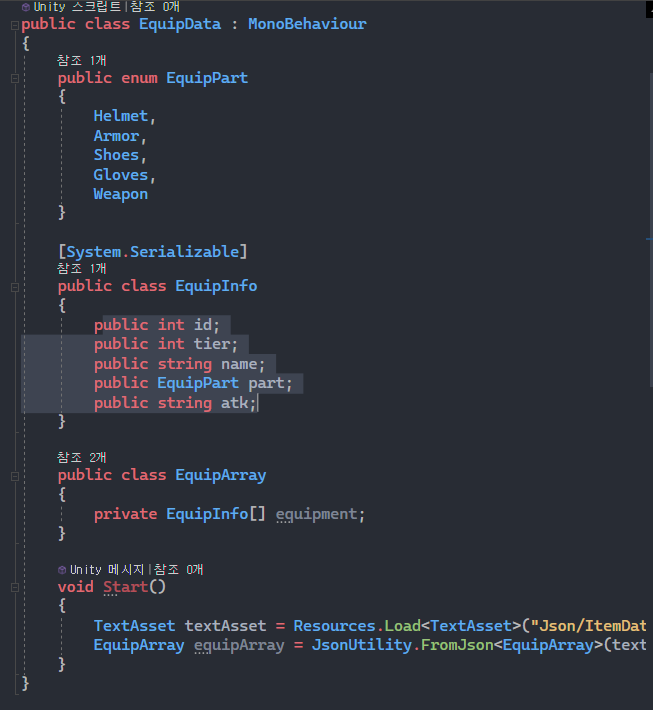Collapse the EquipArray class block

click(14, 476)
